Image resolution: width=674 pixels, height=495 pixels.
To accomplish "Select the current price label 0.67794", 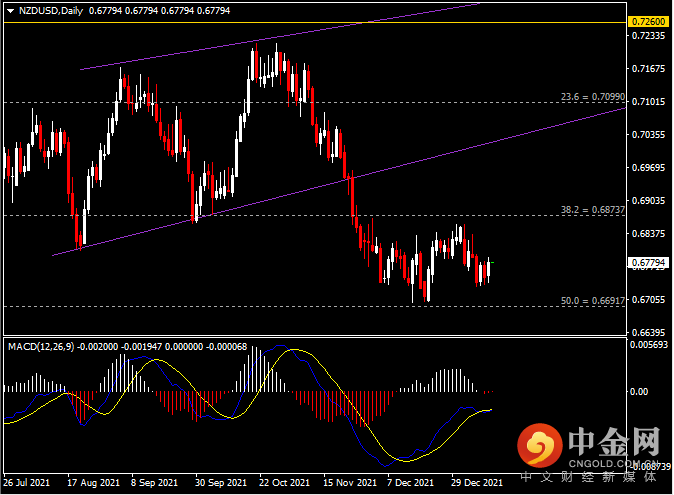I will pyautogui.click(x=649, y=263).
